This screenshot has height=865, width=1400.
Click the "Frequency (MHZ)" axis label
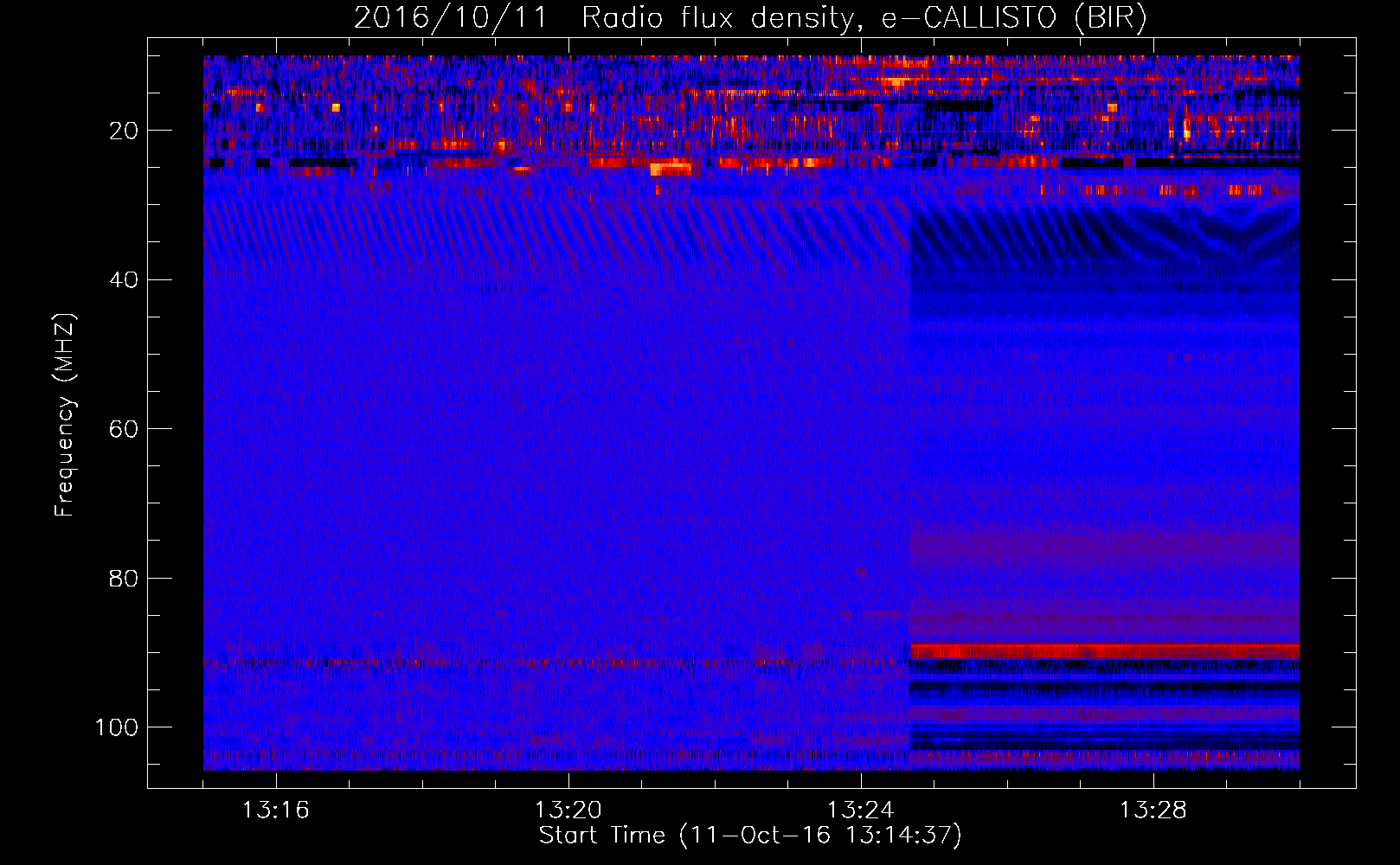pyautogui.click(x=65, y=415)
